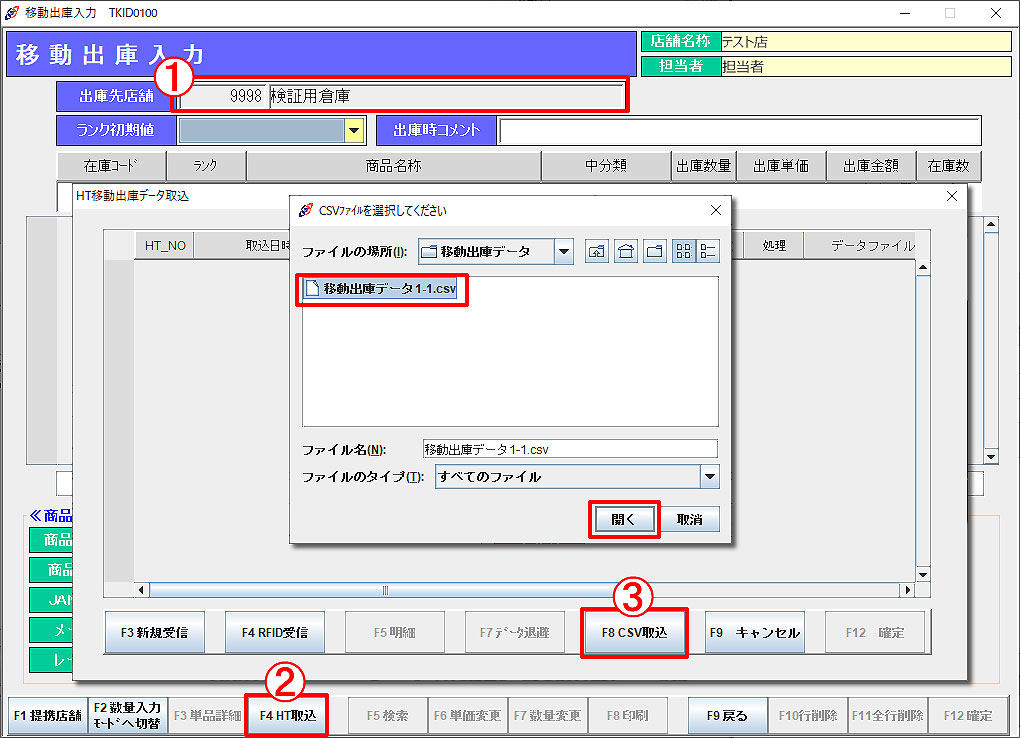Image resolution: width=1020 pixels, height=738 pixels.
Task: Click the F9 戻る button
Action: click(x=727, y=715)
